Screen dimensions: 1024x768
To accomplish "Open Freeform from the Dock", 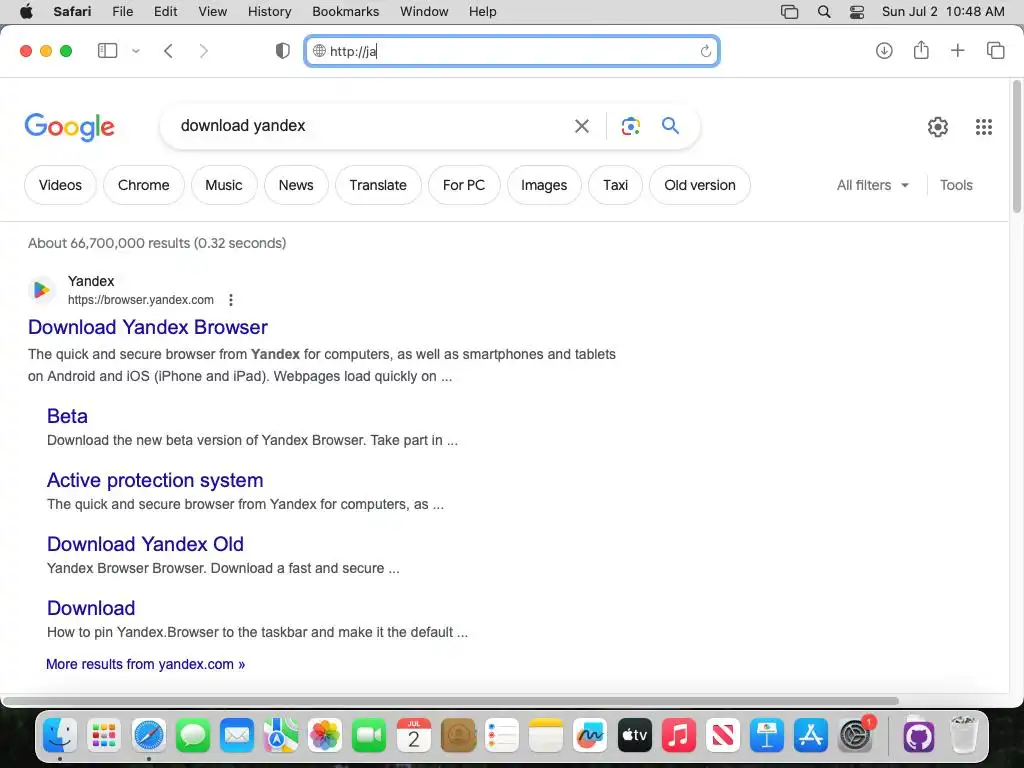I will [x=590, y=735].
